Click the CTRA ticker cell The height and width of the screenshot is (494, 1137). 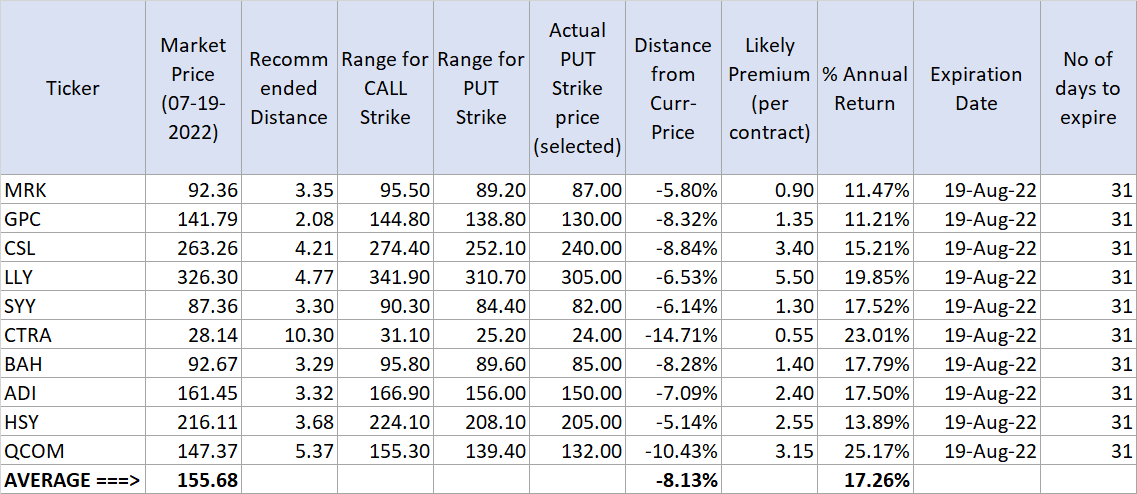point(73,335)
